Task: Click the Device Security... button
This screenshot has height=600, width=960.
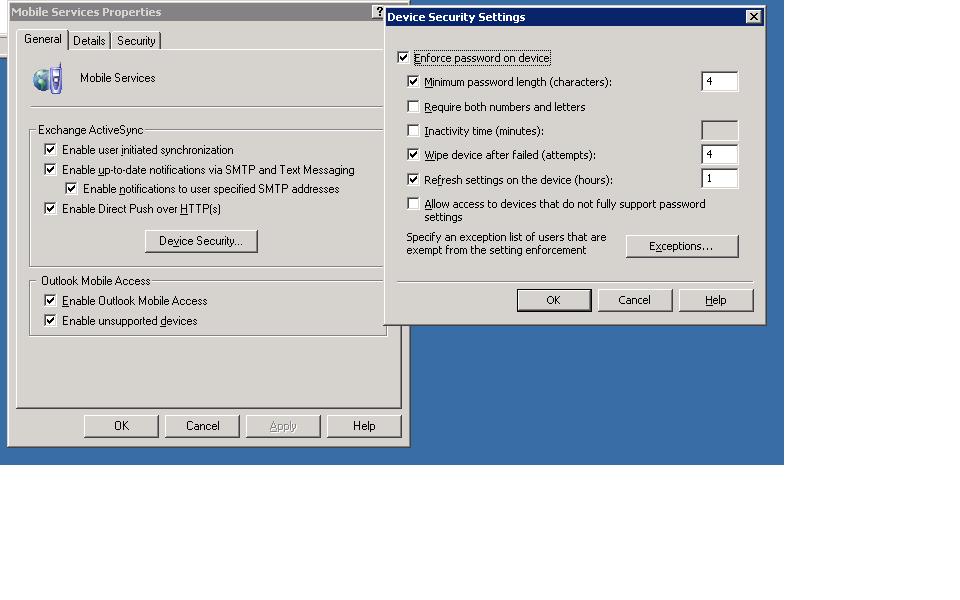Action: (201, 241)
